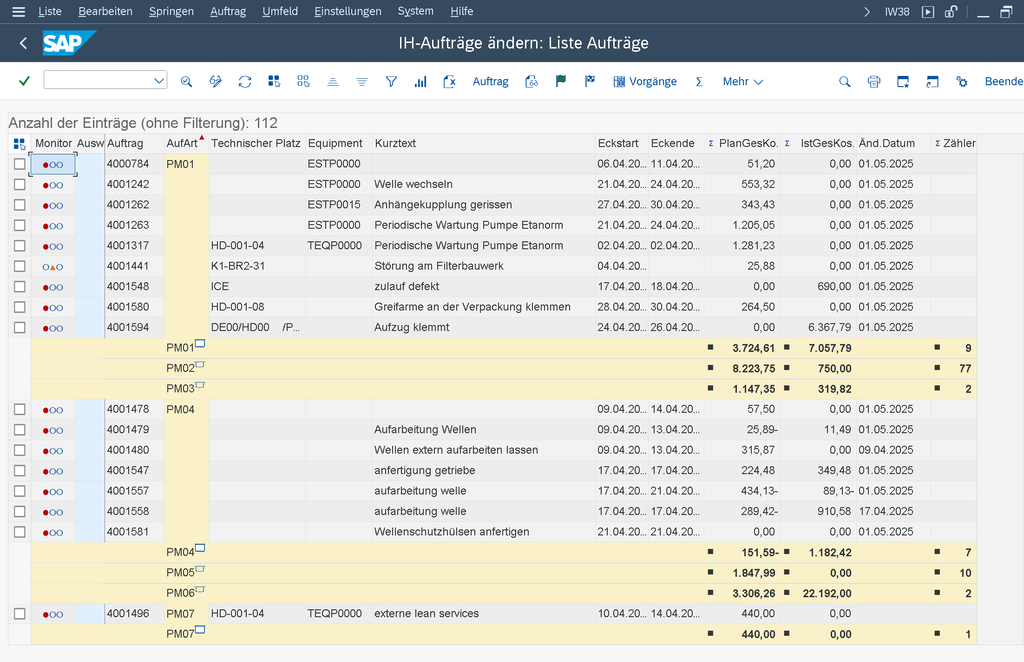Image resolution: width=1024 pixels, height=662 pixels.
Task: Open the Einstellungen menu
Action: tap(347, 11)
